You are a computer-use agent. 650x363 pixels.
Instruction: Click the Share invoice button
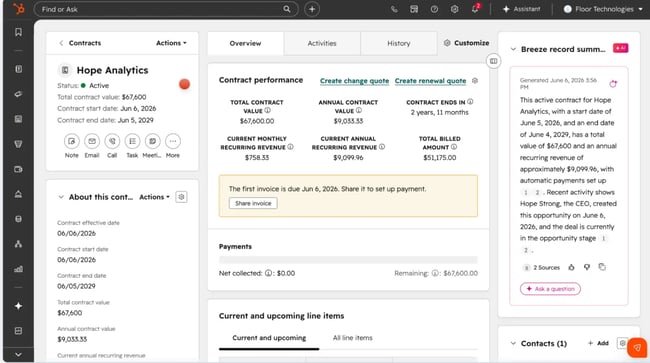click(253, 203)
